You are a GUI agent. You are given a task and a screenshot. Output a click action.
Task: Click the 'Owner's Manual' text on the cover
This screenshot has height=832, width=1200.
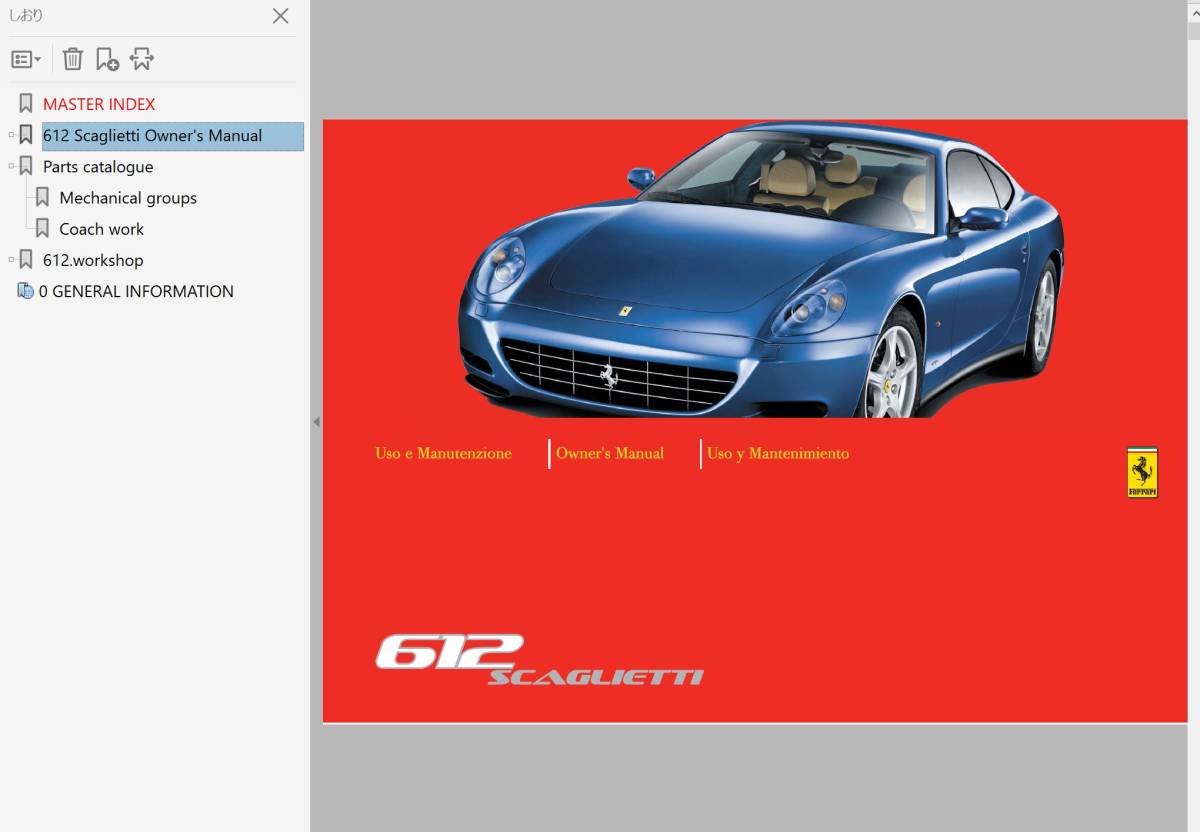[610, 453]
